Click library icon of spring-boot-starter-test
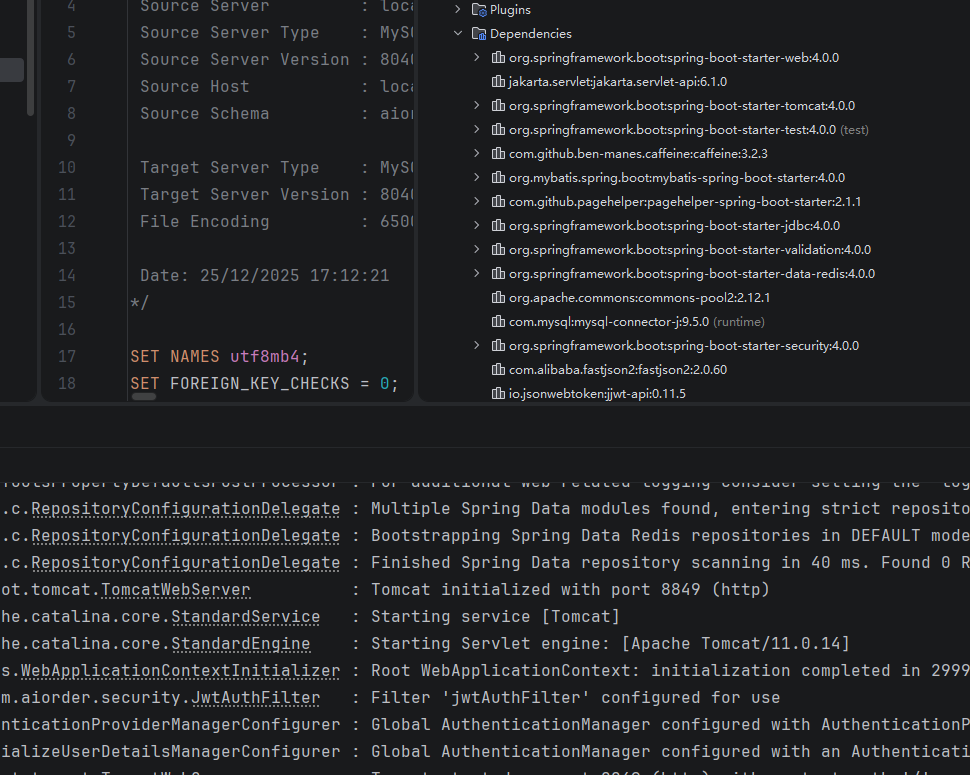 point(498,130)
